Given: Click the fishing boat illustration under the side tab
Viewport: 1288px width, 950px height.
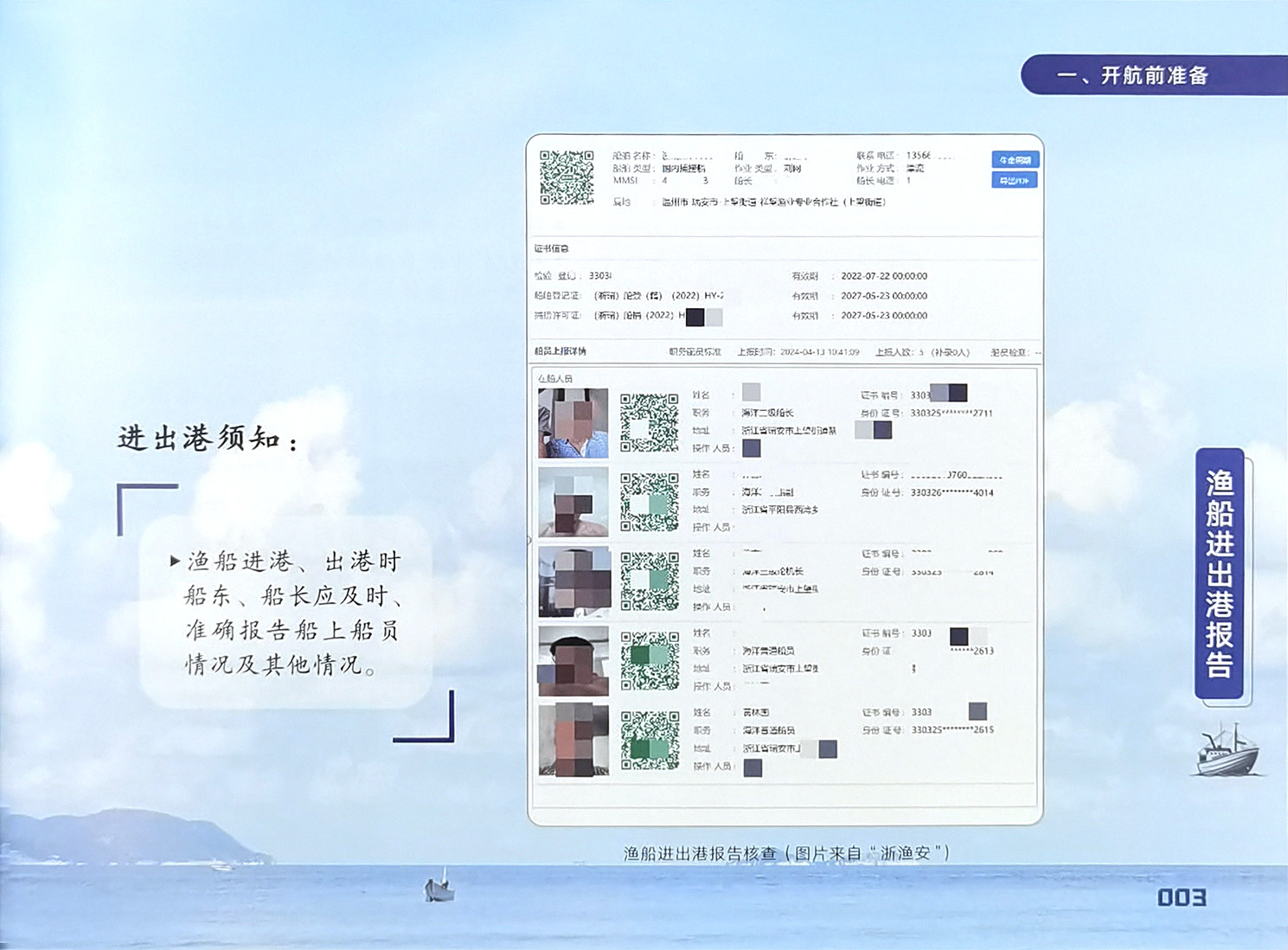Looking at the screenshot, I should point(1227,749).
